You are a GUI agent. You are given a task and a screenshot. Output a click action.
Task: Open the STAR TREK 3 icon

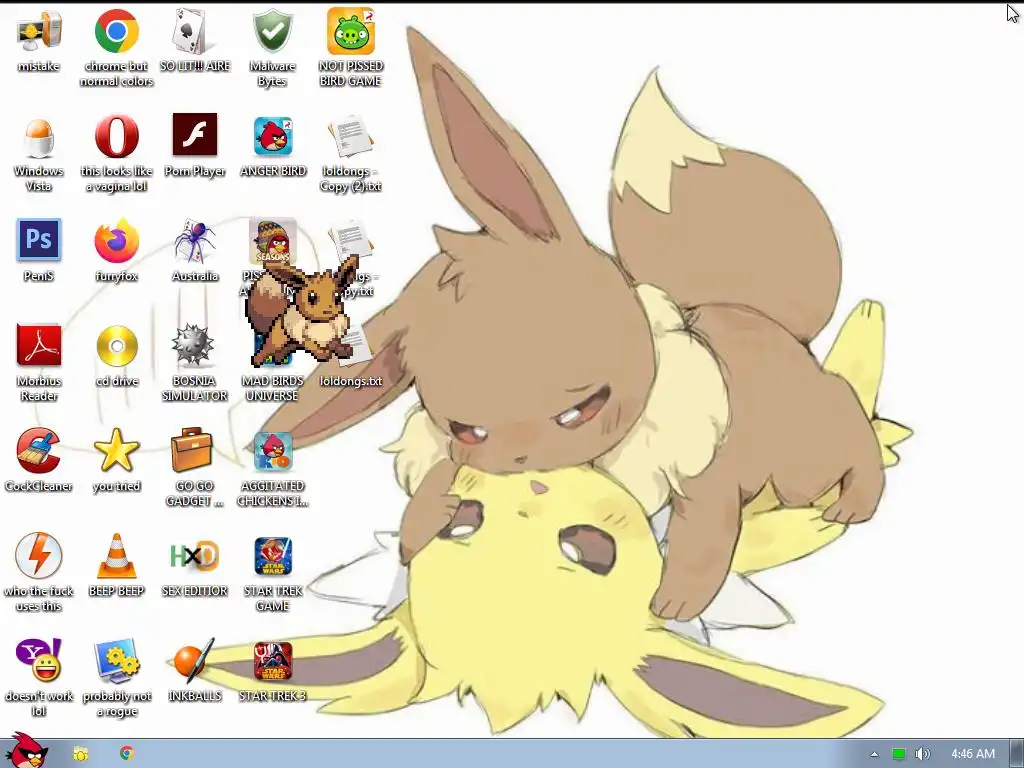pyautogui.click(x=273, y=661)
